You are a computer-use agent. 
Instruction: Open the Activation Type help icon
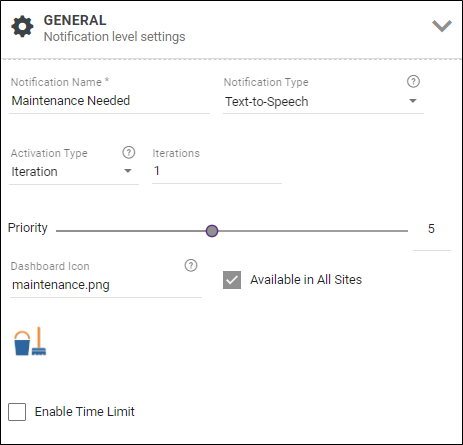point(129,152)
